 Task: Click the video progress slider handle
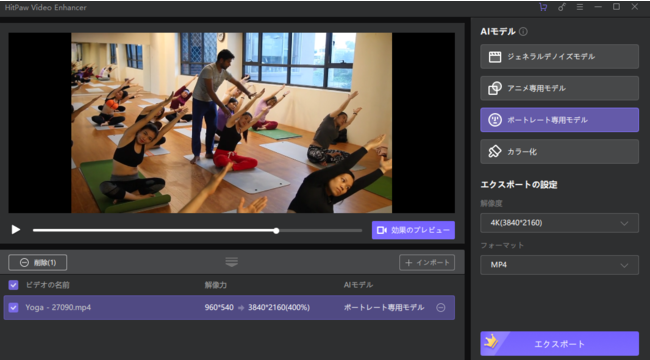pos(276,231)
